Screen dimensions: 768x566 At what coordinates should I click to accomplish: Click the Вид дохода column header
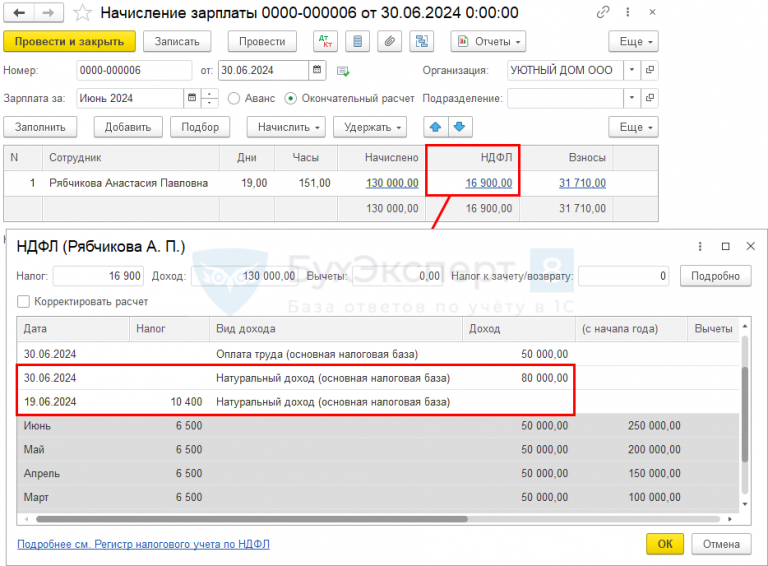[336, 329]
